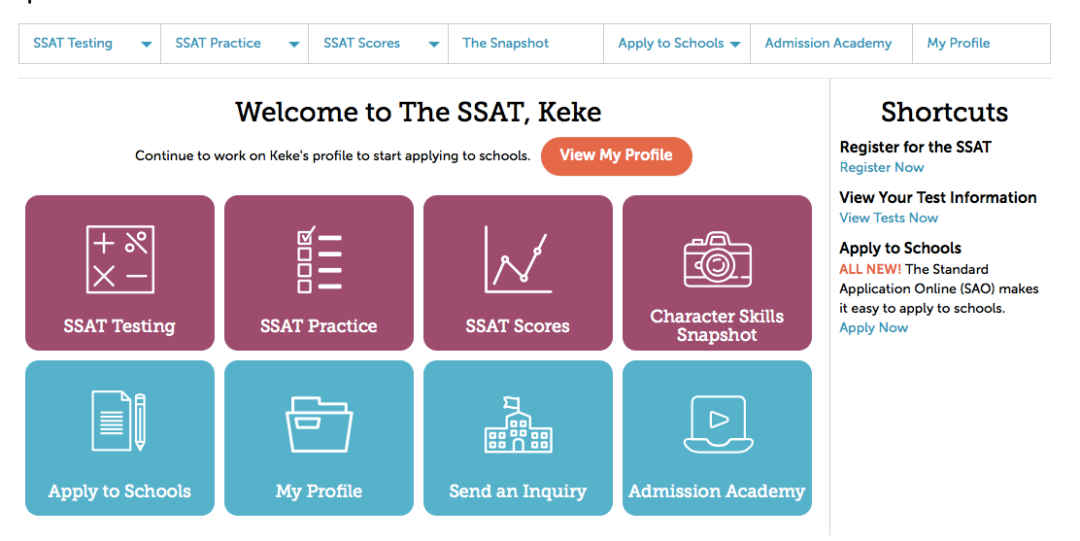The width and height of the screenshot is (1080, 541).
Task: Open the My Profile folder tile
Action: coord(319,438)
